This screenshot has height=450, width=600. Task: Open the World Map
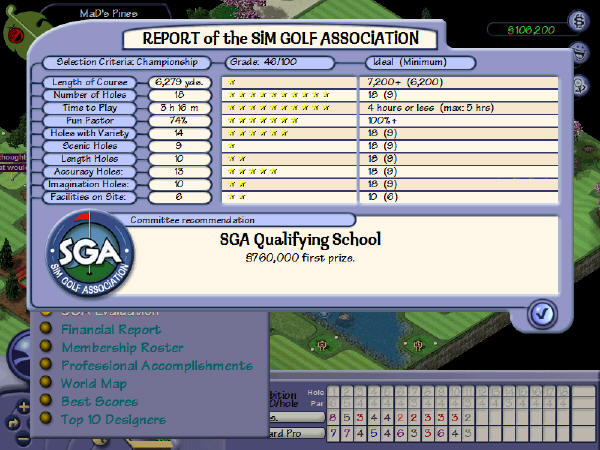(94, 383)
